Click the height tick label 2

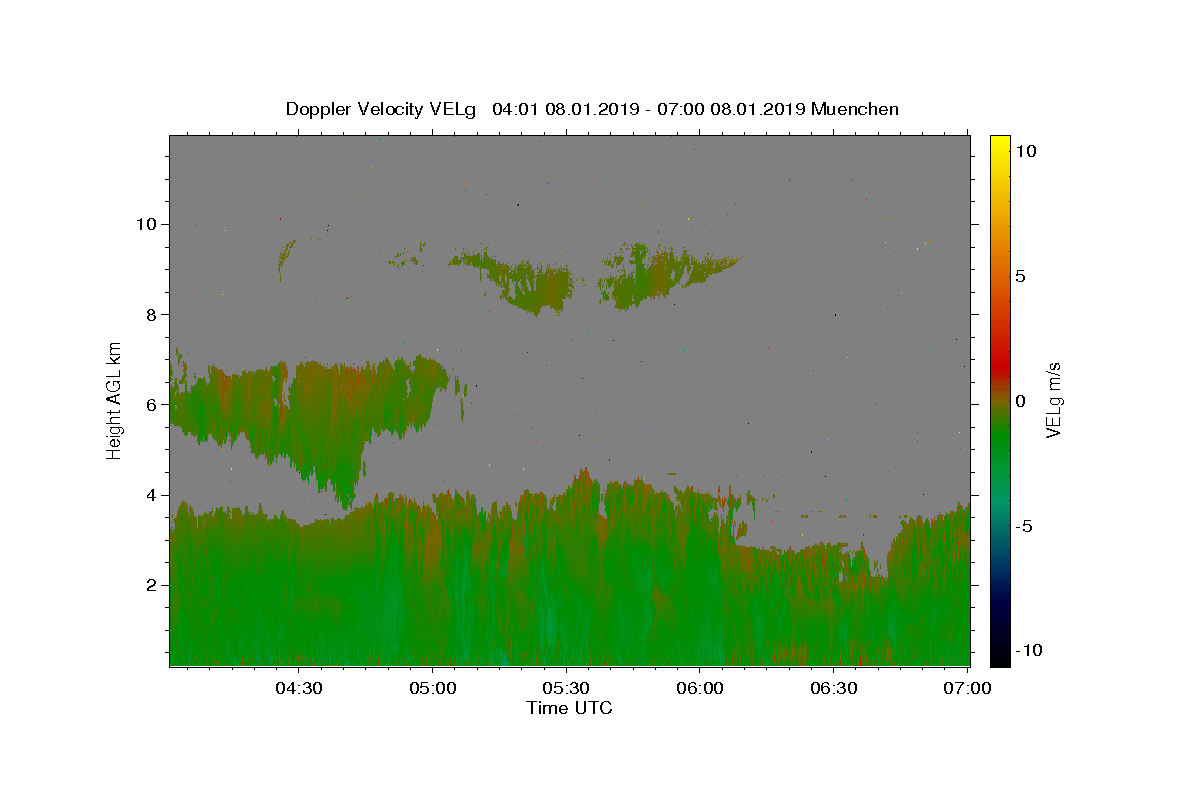(153, 585)
